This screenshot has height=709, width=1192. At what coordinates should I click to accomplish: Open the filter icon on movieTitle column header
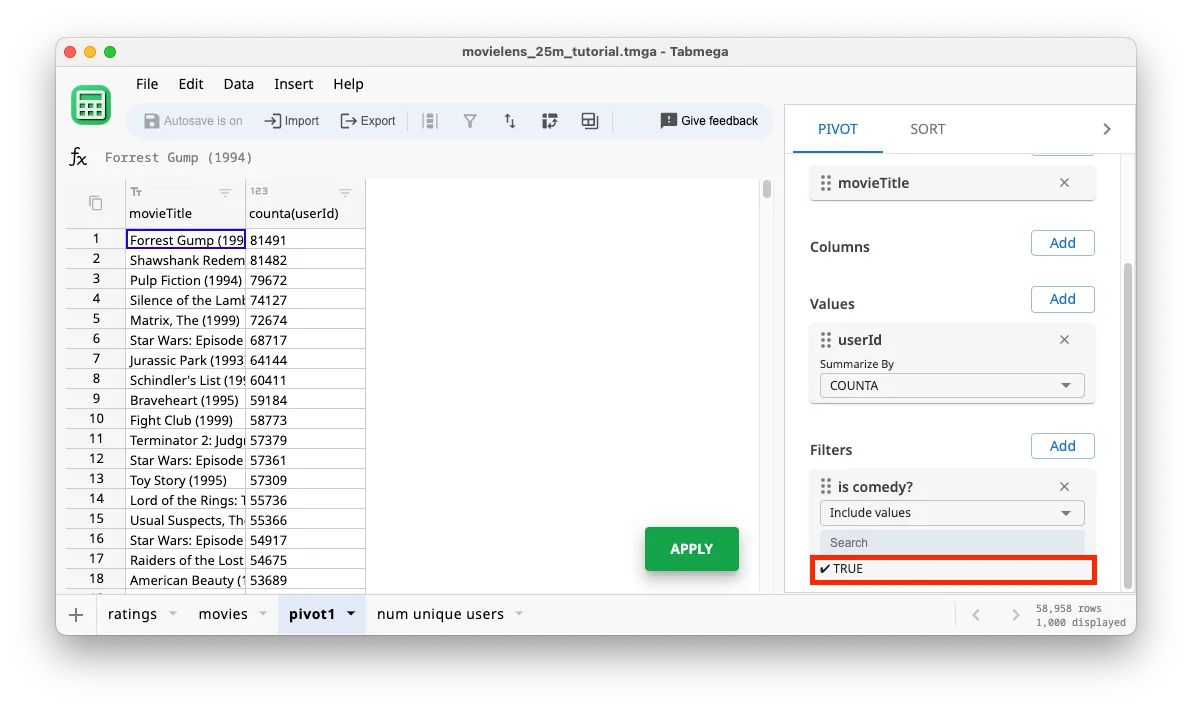pyautogui.click(x=225, y=192)
